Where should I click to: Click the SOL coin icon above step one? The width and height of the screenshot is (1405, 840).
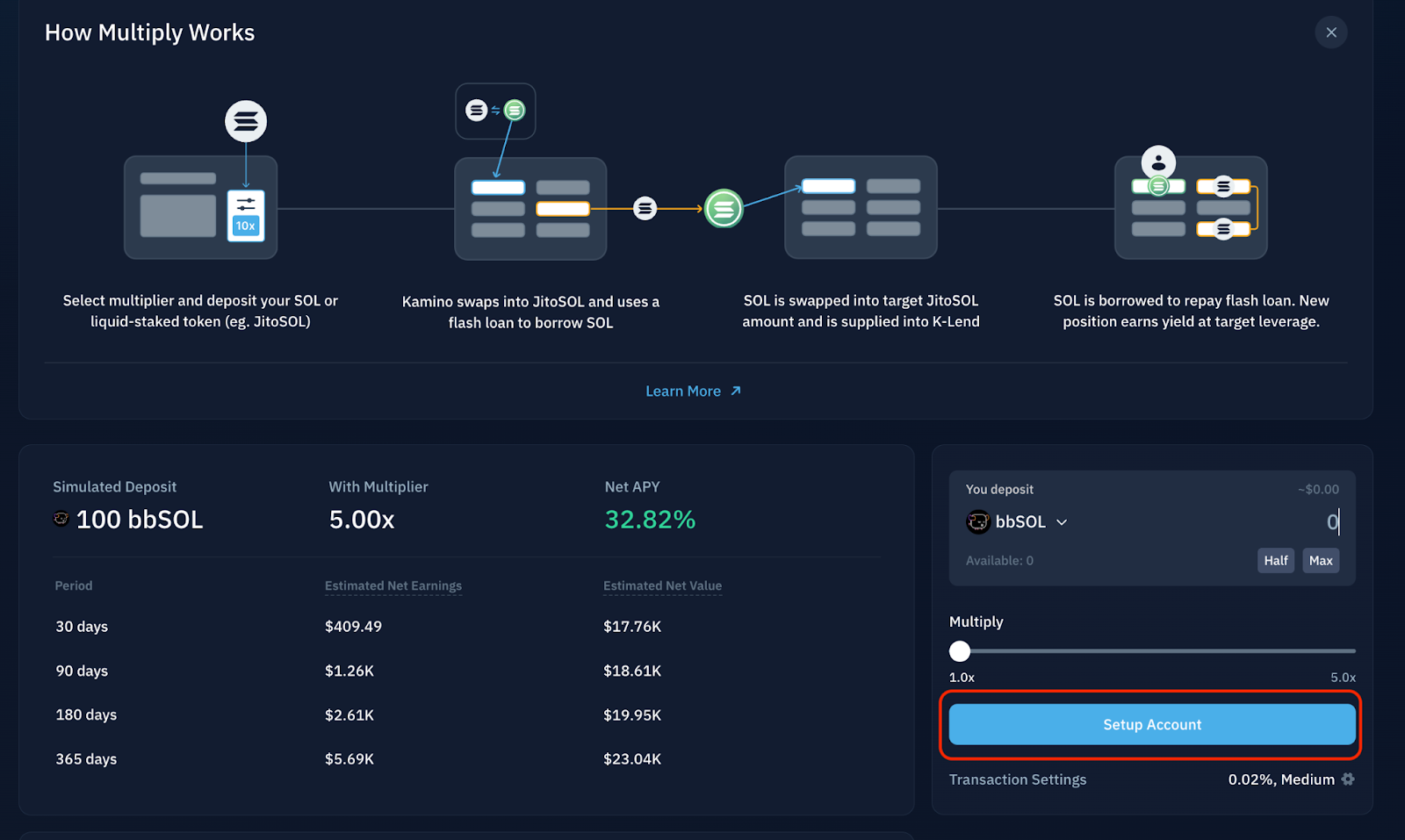coord(246,121)
